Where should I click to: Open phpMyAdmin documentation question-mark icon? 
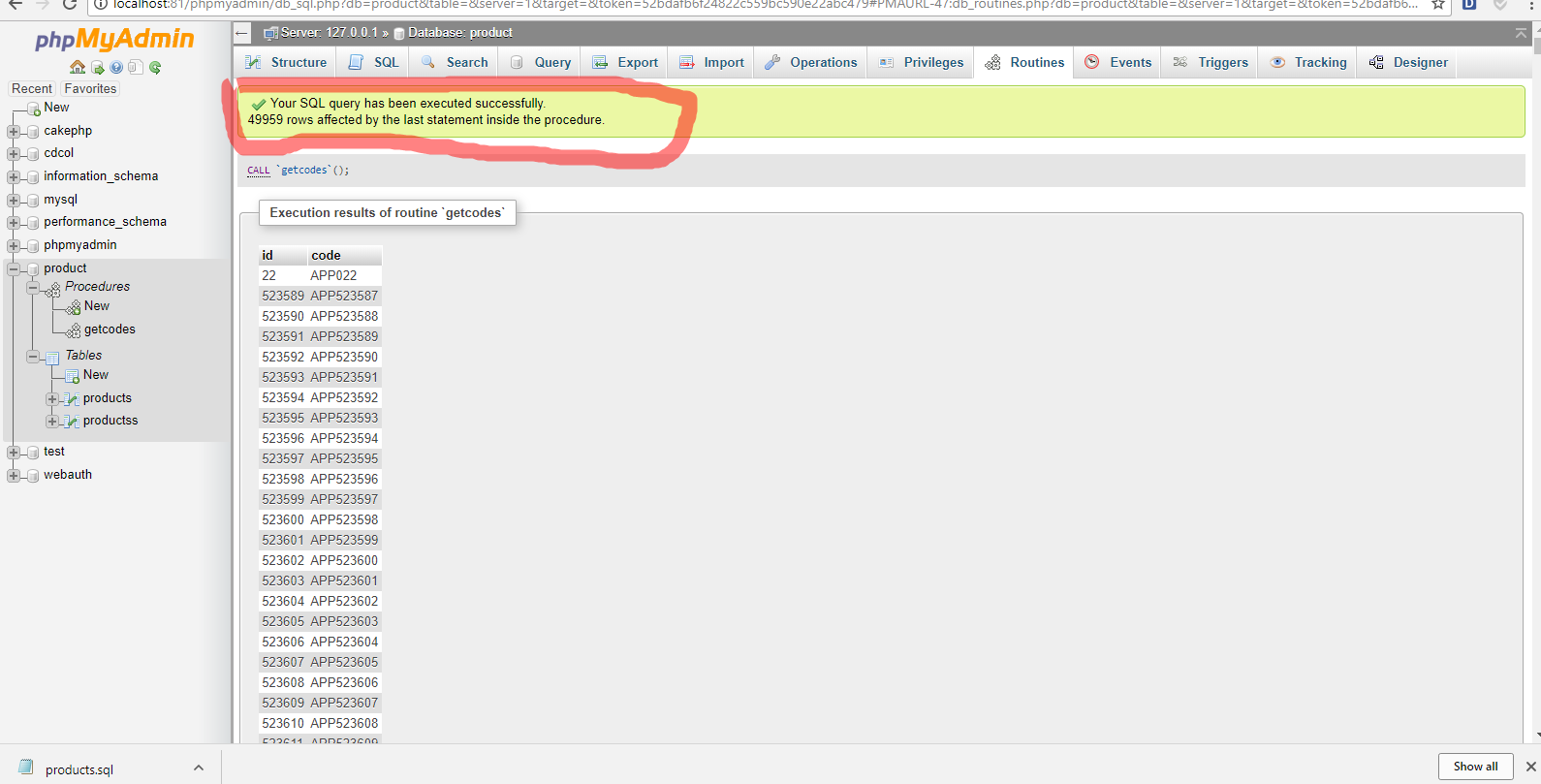[x=116, y=67]
